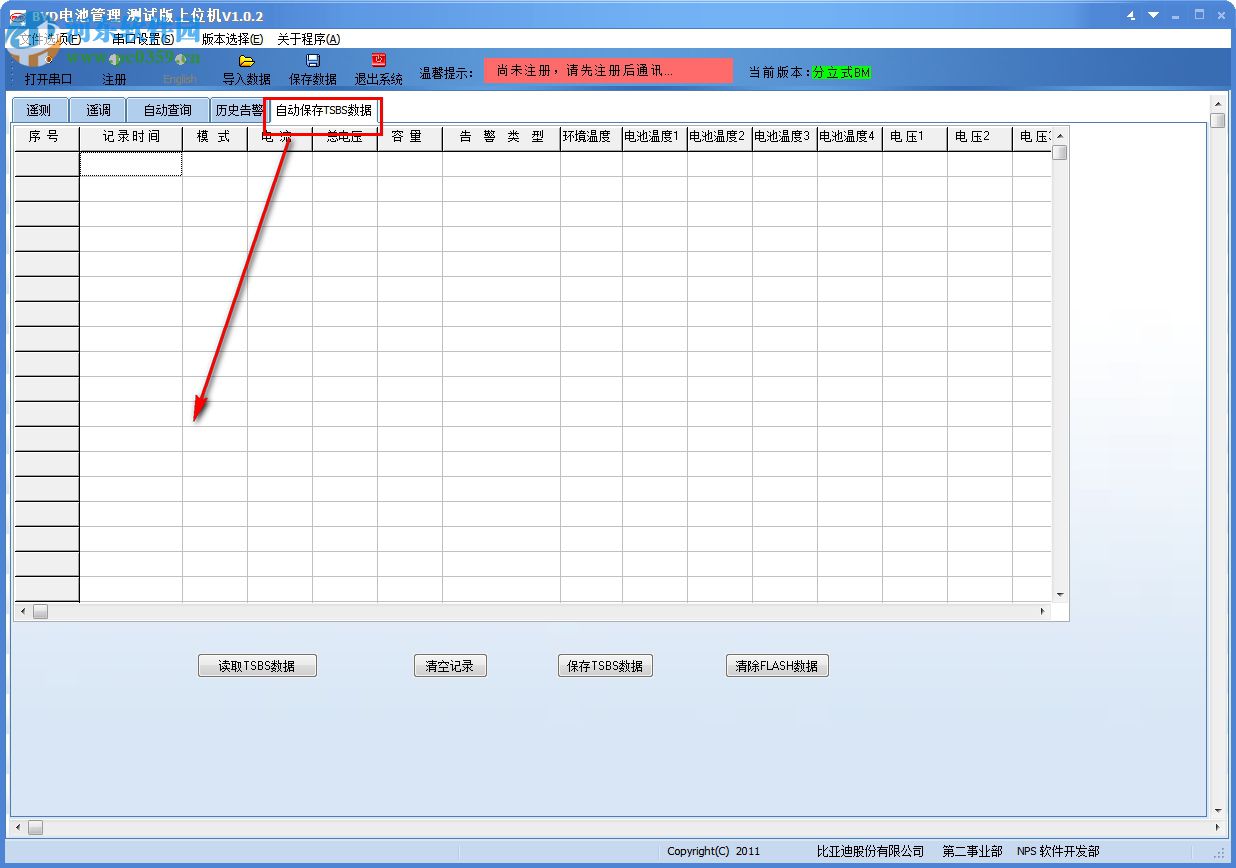Click the 注册 register toolbar icon
The height and width of the screenshot is (868, 1236).
pos(114,69)
